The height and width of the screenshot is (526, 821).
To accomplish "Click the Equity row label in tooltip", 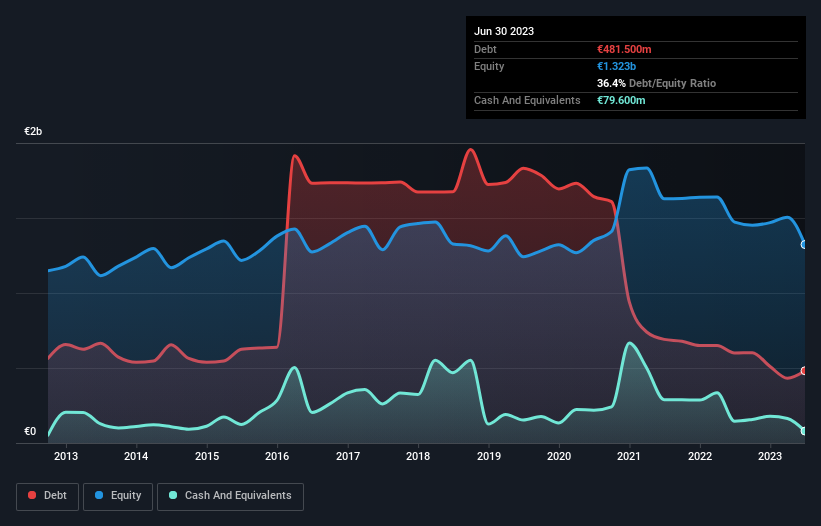I will [489, 66].
